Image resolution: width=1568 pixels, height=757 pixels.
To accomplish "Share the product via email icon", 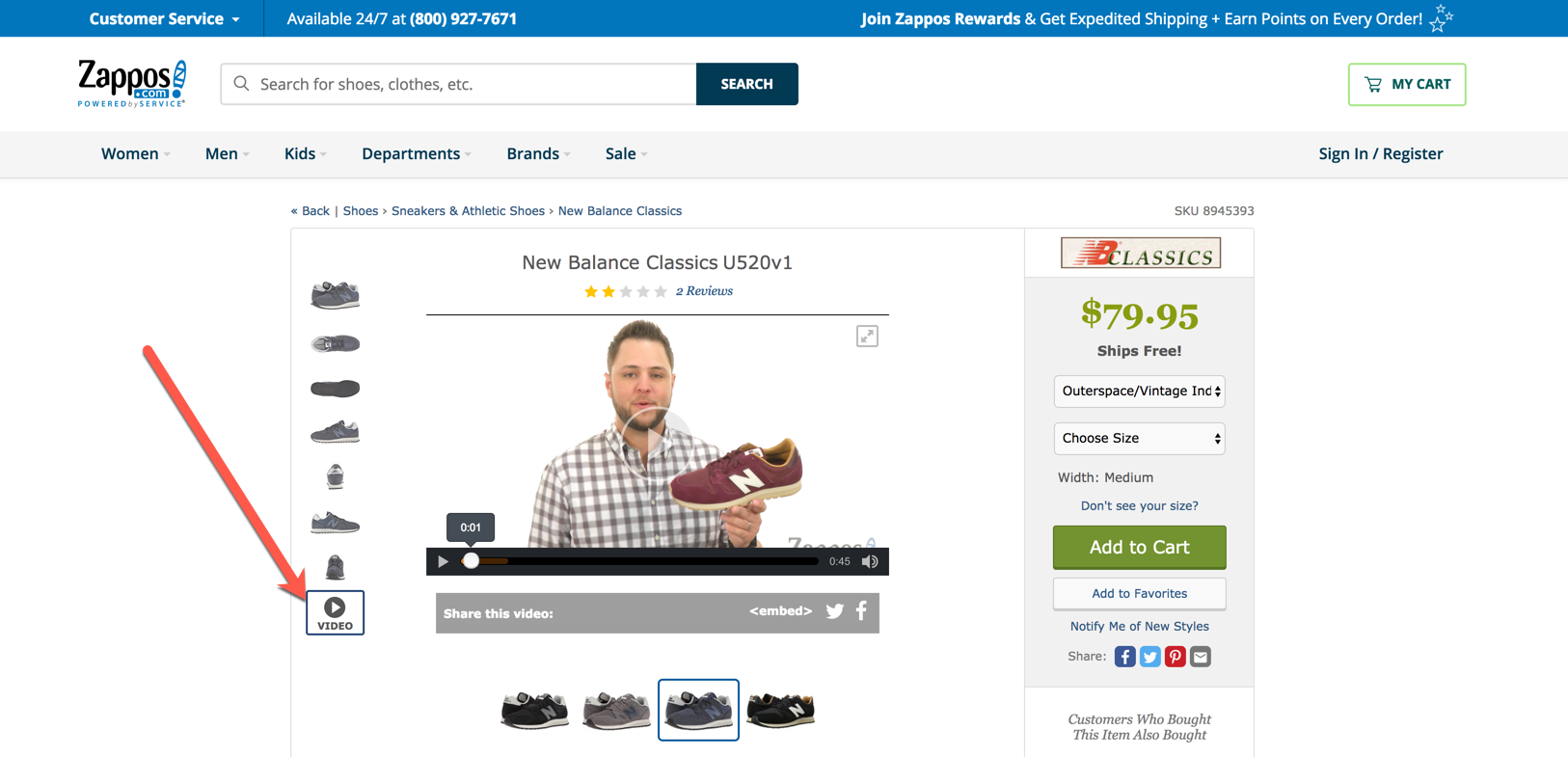I will tap(1200, 657).
